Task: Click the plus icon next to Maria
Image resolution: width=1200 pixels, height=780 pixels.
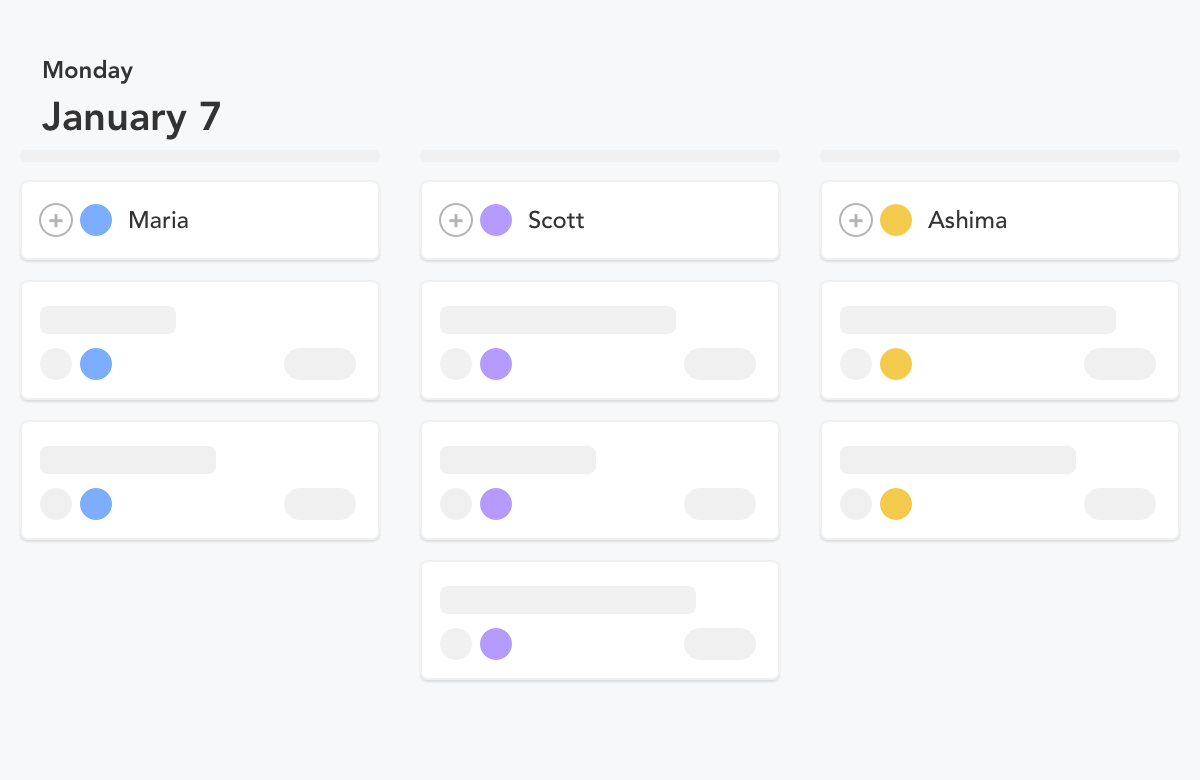Action: pyautogui.click(x=56, y=220)
